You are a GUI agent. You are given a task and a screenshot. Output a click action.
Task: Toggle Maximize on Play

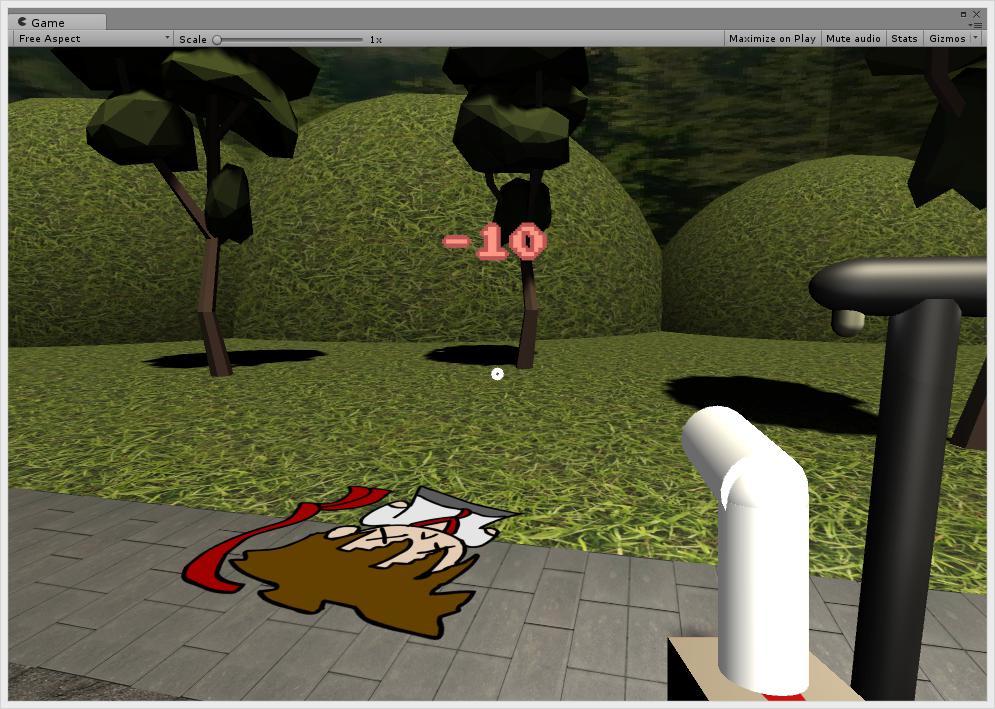pyautogui.click(x=771, y=39)
